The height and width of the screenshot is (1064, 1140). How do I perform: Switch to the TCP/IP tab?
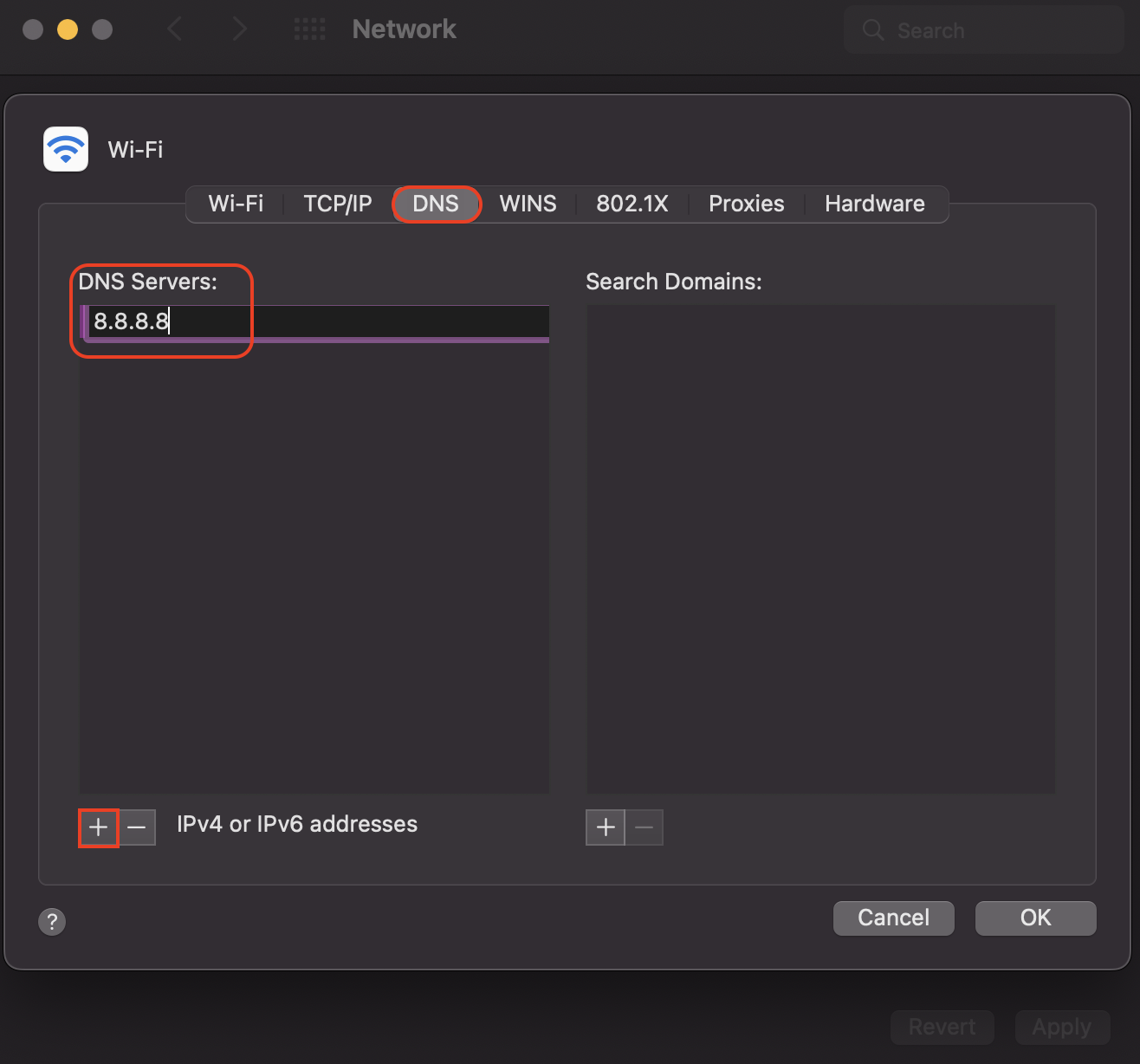[x=338, y=204]
